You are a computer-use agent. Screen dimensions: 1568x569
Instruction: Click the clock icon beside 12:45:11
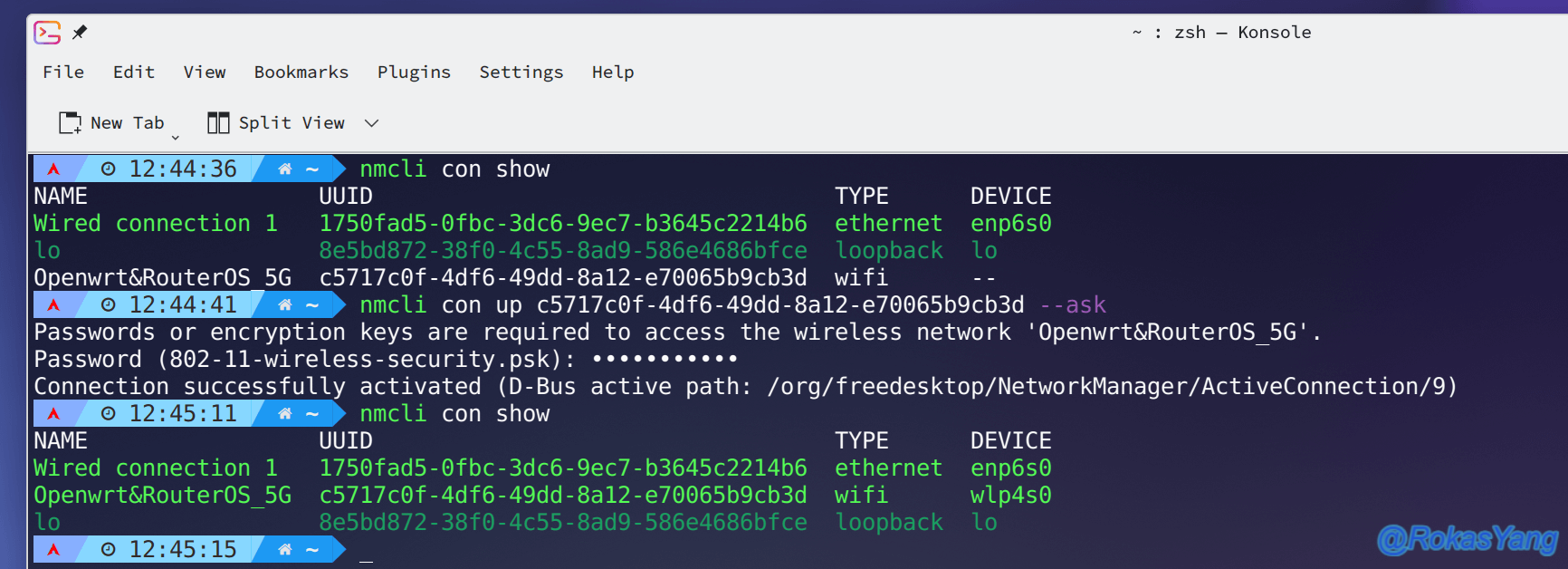click(x=109, y=413)
